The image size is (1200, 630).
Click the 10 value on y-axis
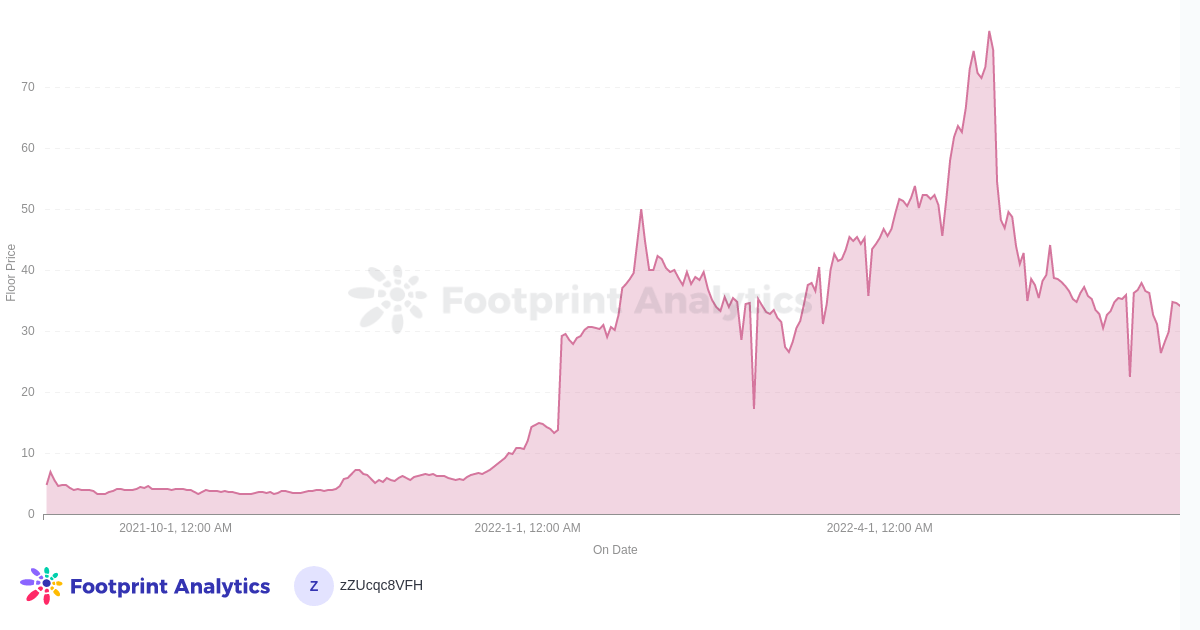pos(28,453)
